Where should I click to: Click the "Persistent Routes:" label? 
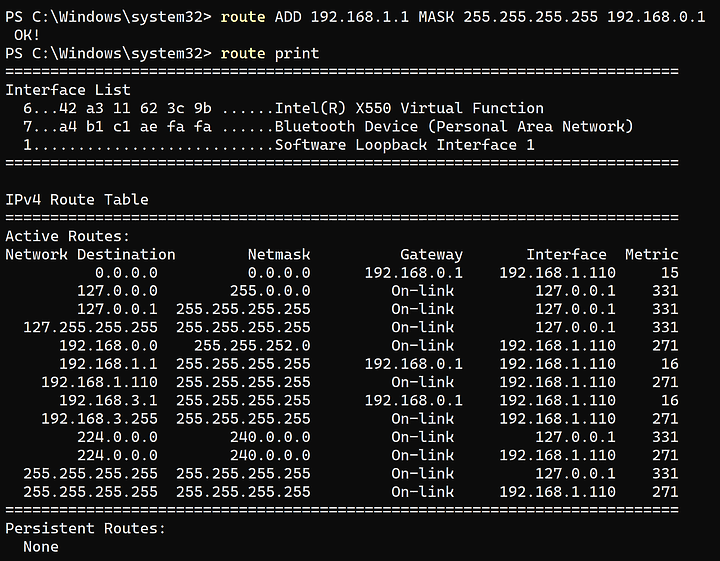tap(86, 528)
